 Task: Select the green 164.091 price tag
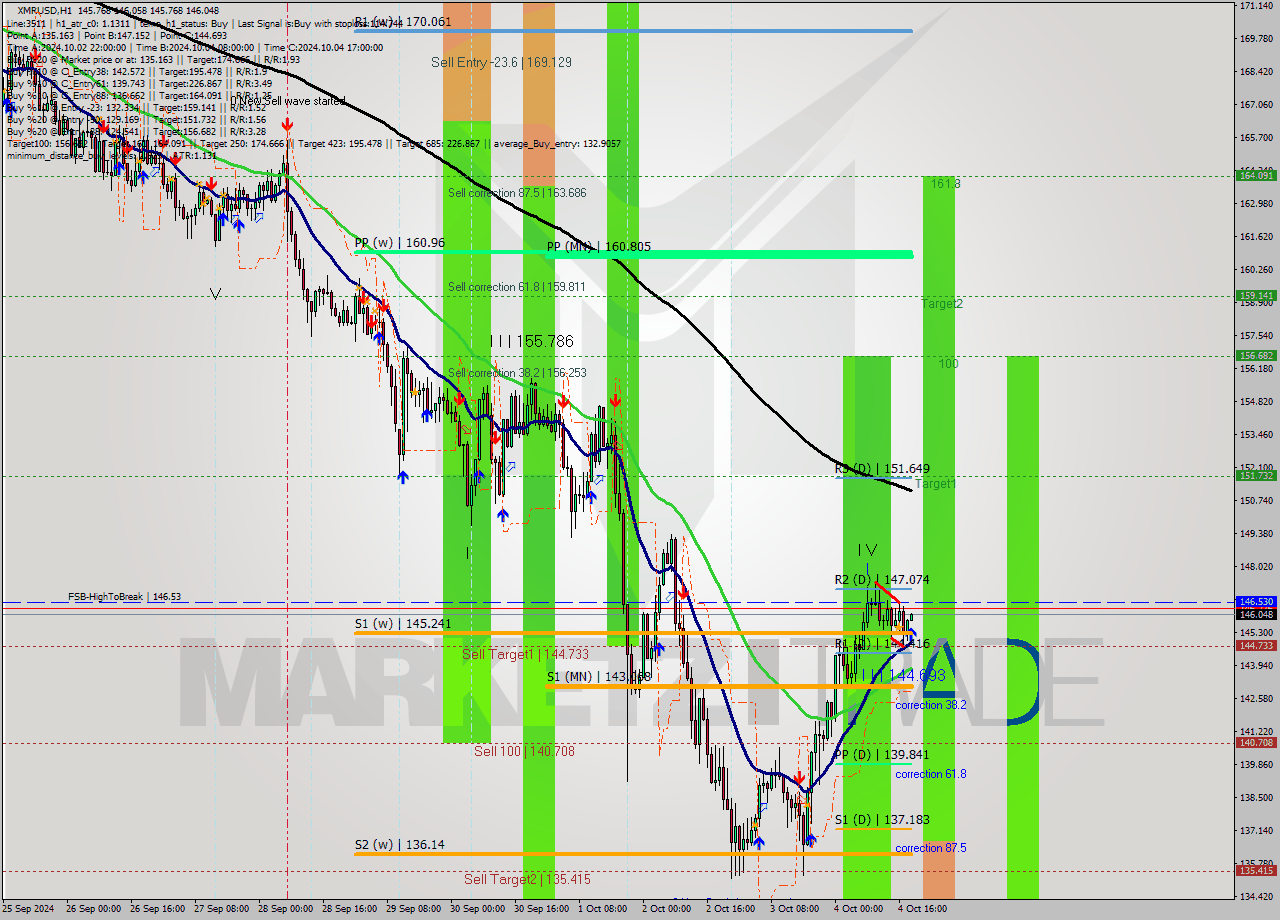point(1257,176)
